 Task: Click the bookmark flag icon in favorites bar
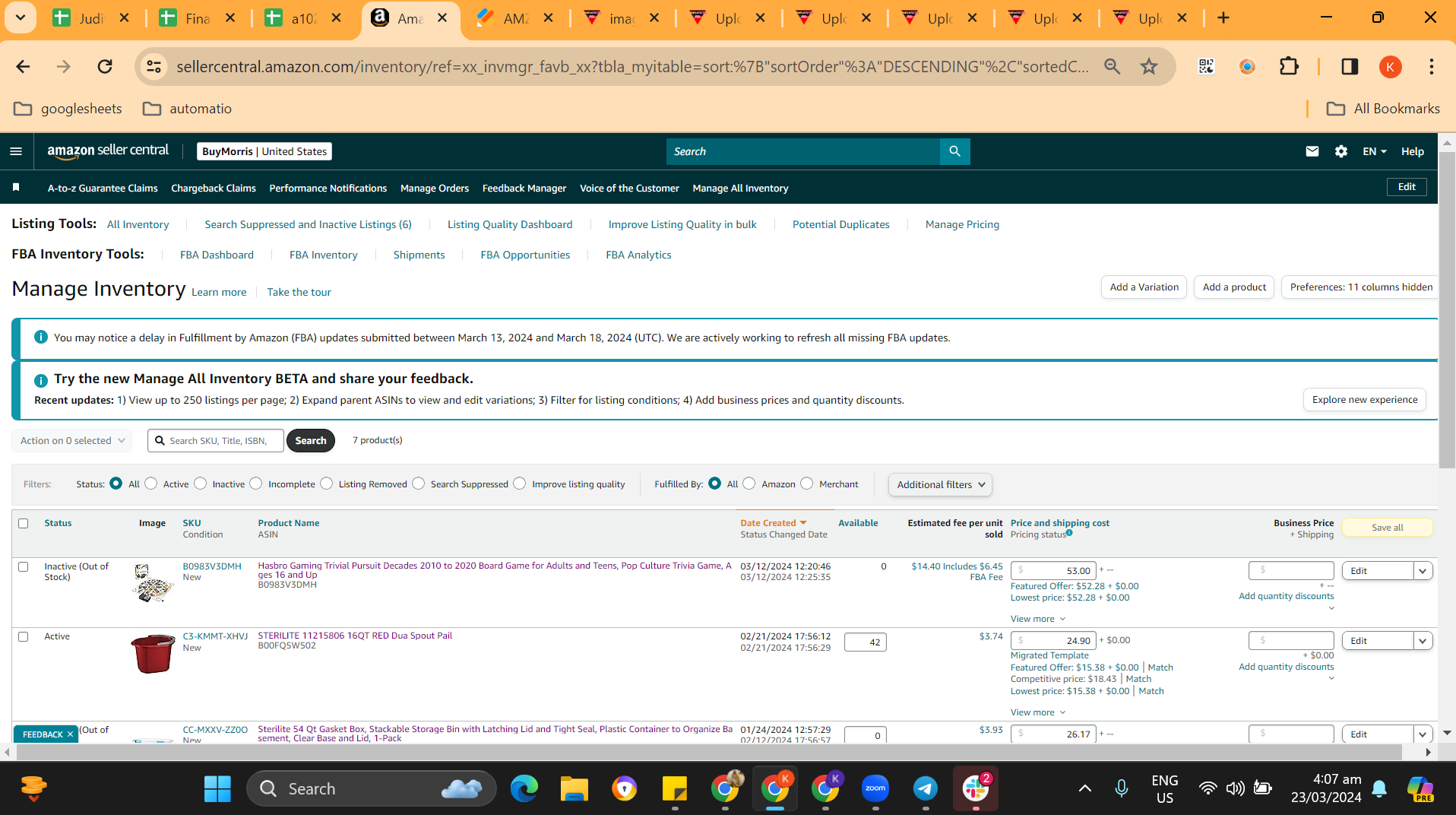coord(16,187)
